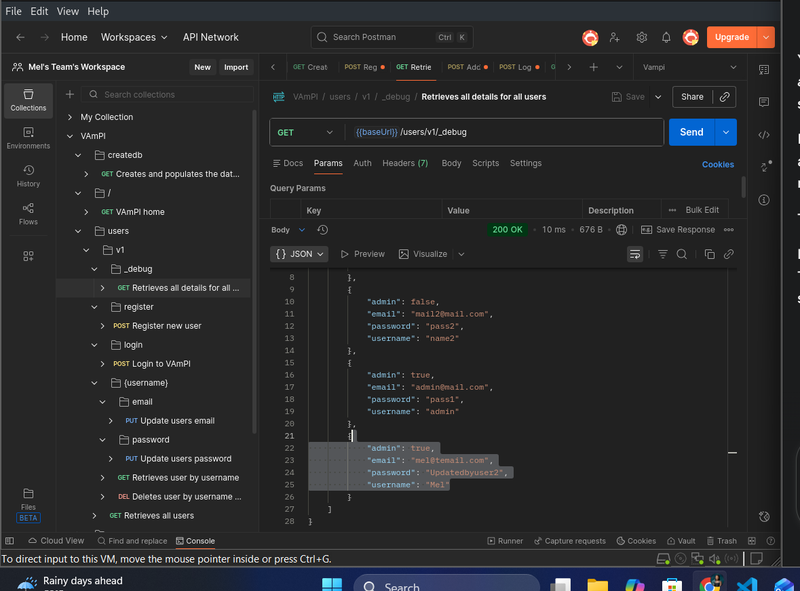The height and width of the screenshot is (591, 800).
Task: Open the Flows sidebar panel
Action: 28,212
